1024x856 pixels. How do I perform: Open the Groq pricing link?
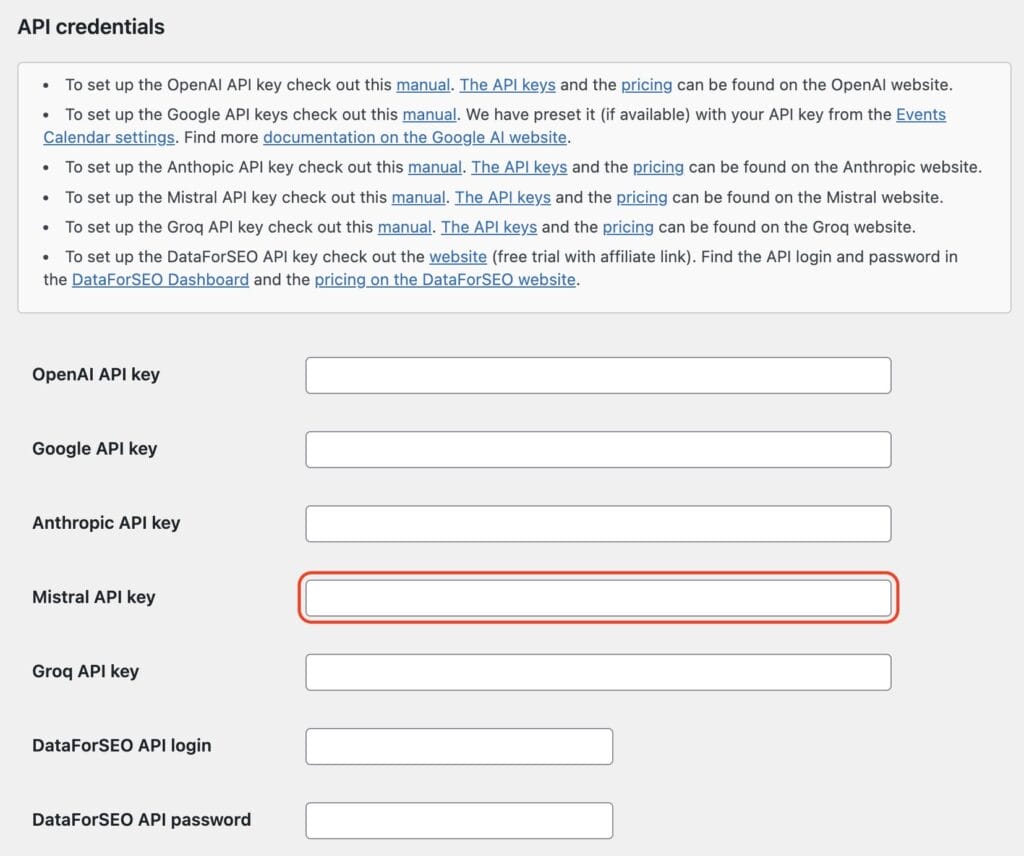(x=628, y=227)
